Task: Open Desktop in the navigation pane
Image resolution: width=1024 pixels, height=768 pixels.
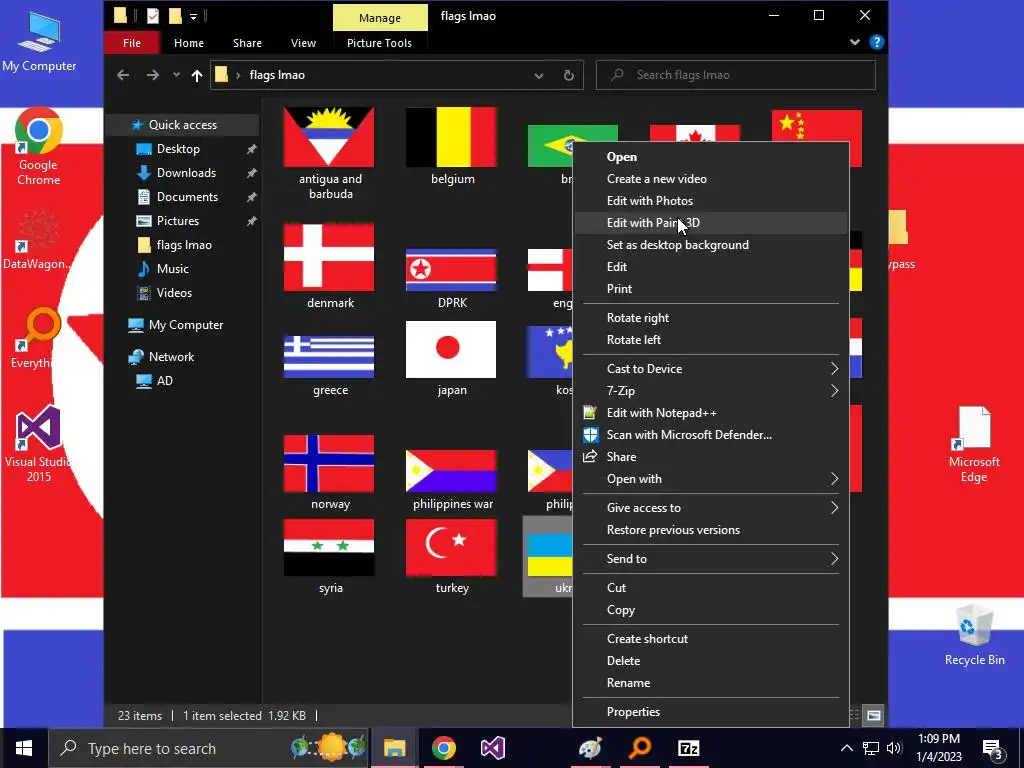Action: point(178,149)
